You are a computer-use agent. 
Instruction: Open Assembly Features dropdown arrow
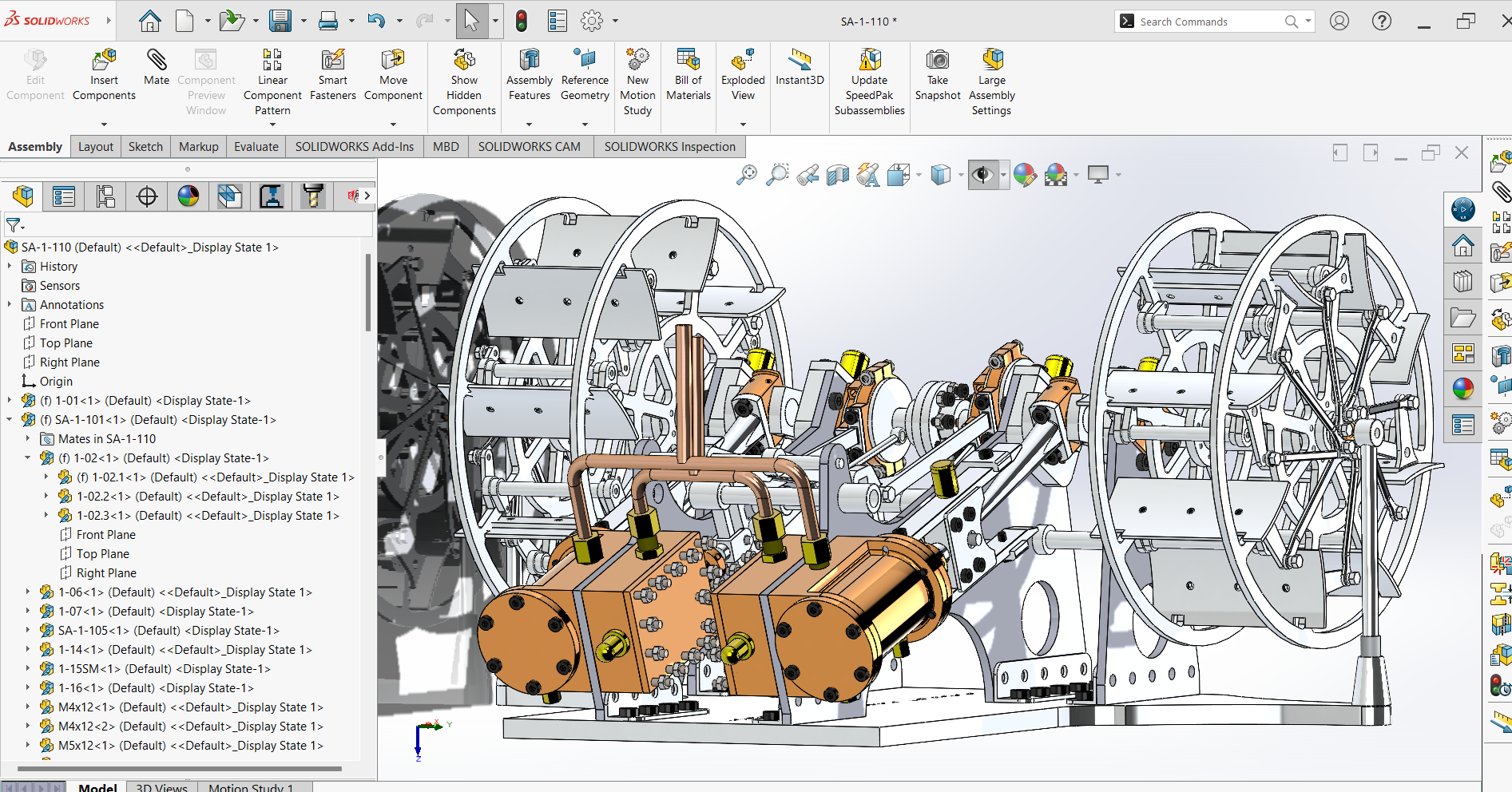pyautogui.click(x=529, y=125)
